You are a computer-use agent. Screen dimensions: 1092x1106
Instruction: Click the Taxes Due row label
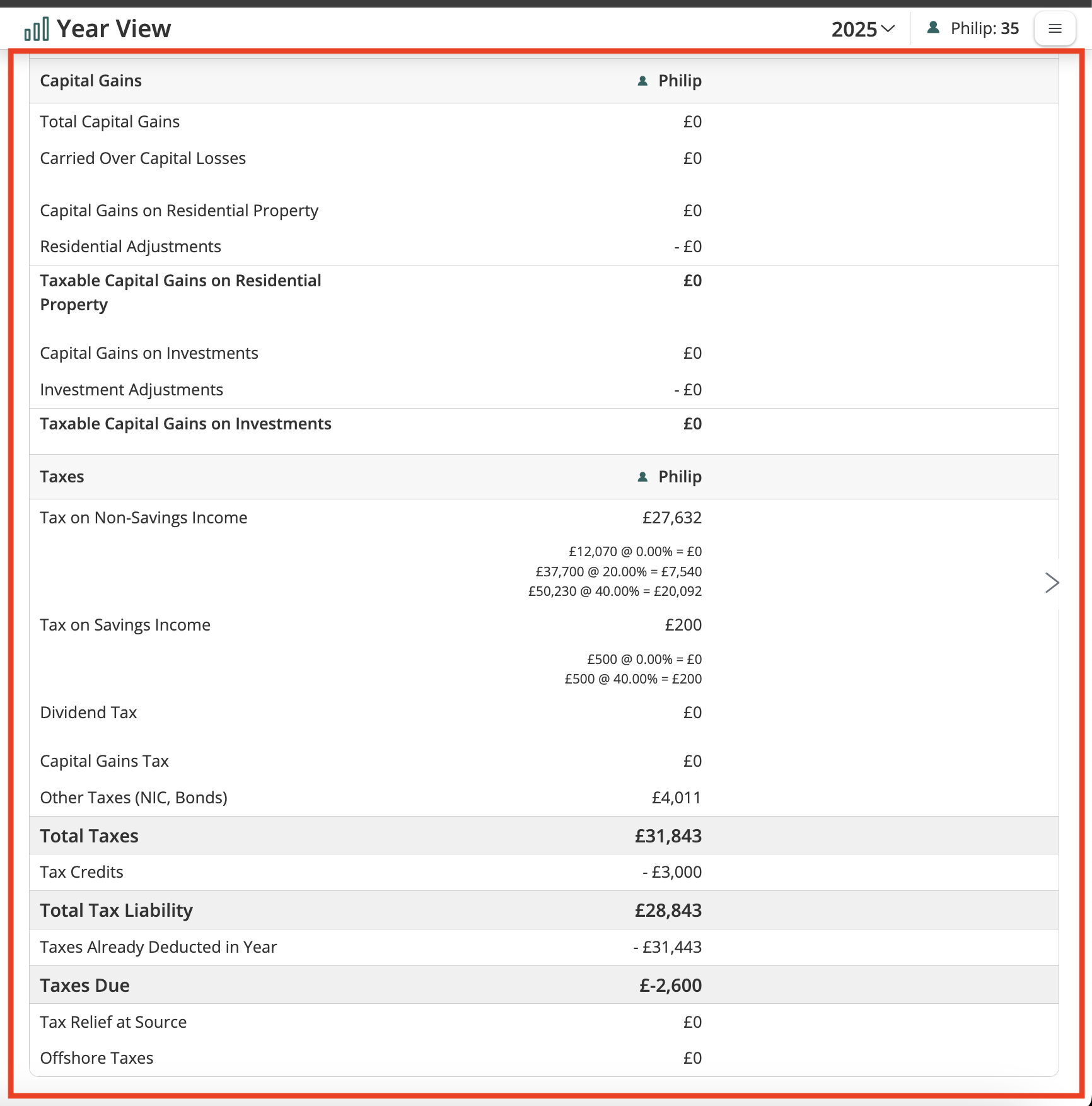click(x=84, y=986)
